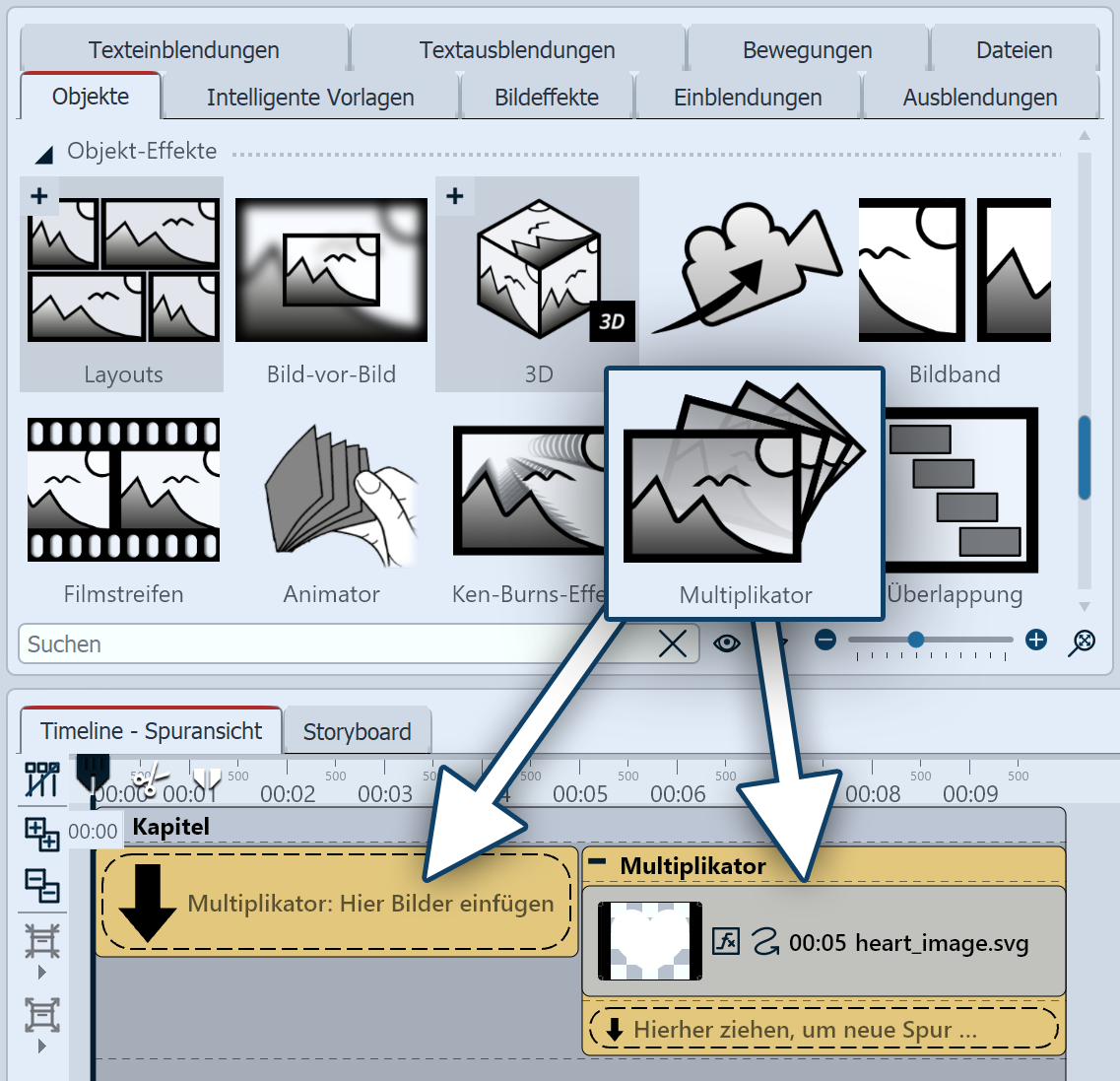Select the Objekte tab
The image size is (1120, 1081).
(91, 96)
